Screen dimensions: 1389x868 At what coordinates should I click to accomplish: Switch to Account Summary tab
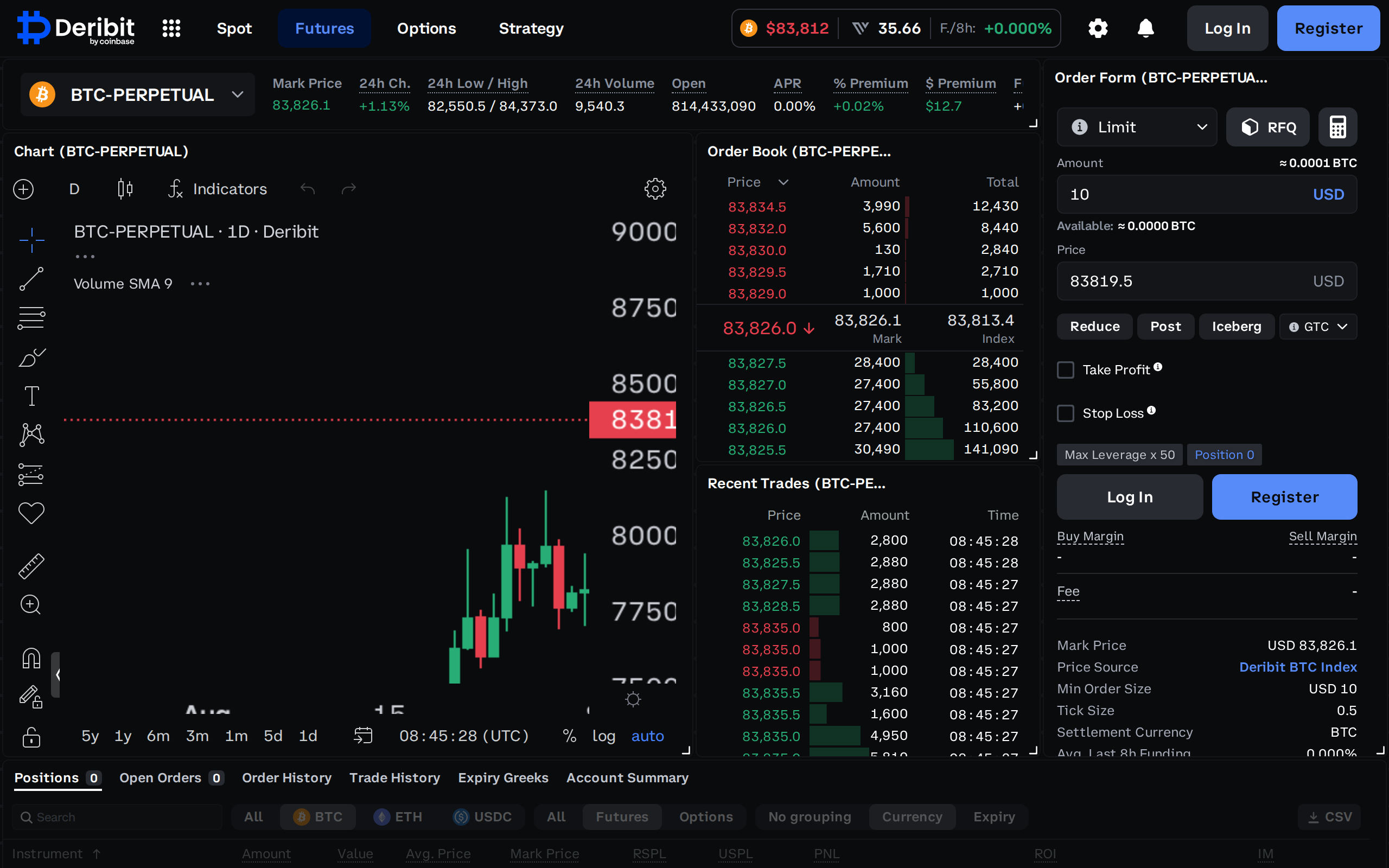pos(627,778)
